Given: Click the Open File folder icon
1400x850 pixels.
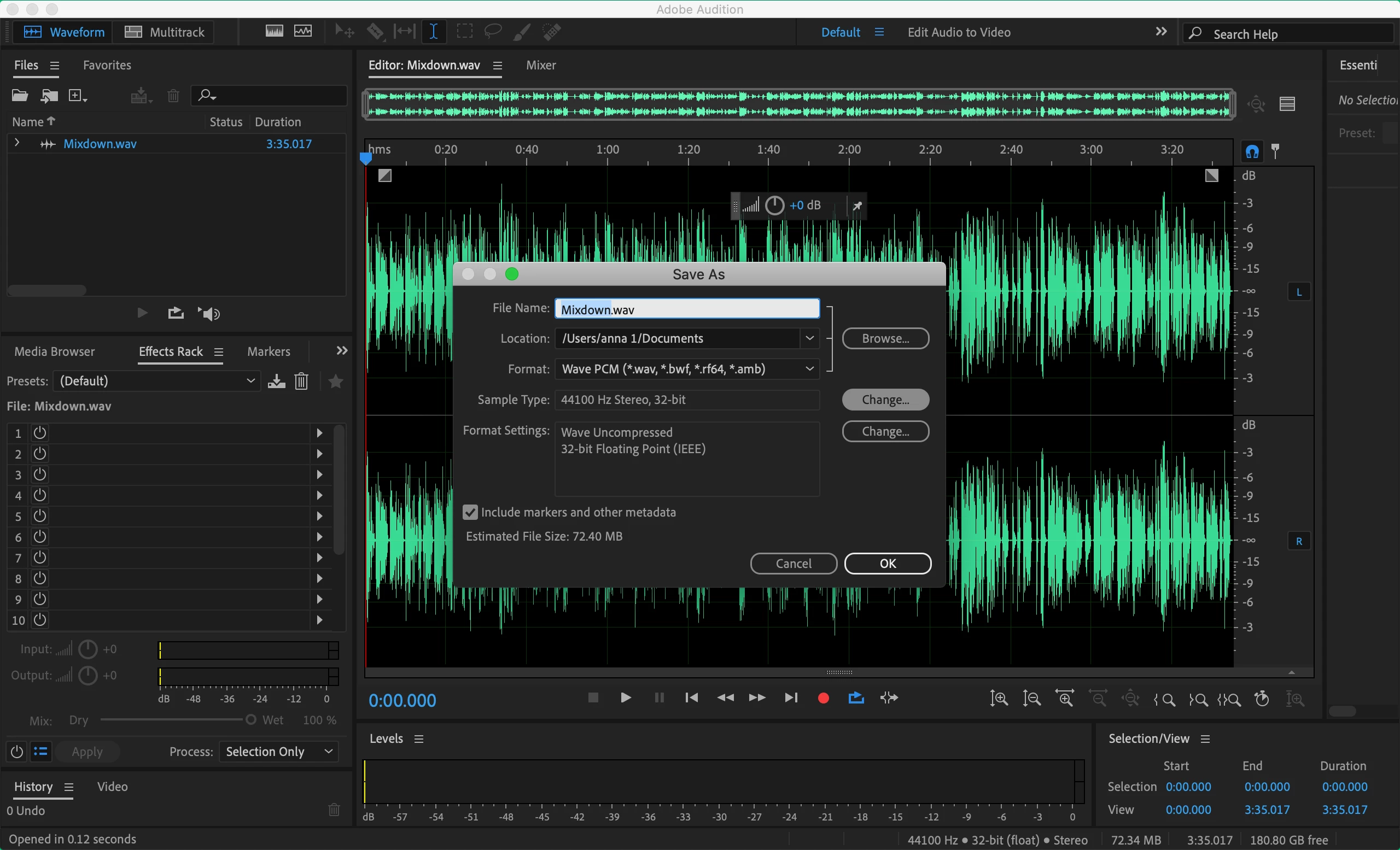Looking at the screenshot, I should pos(20,96).
